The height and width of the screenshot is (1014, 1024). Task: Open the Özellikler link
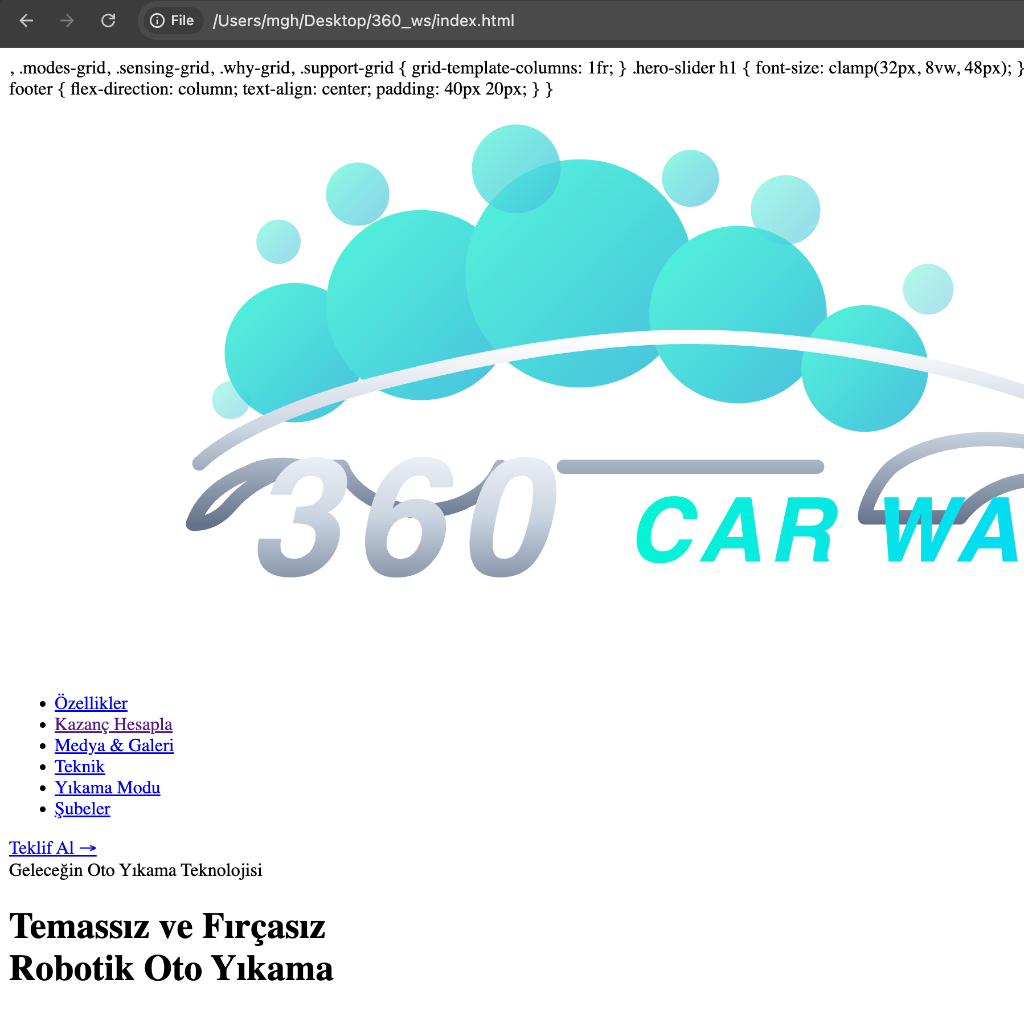(91, 703)
